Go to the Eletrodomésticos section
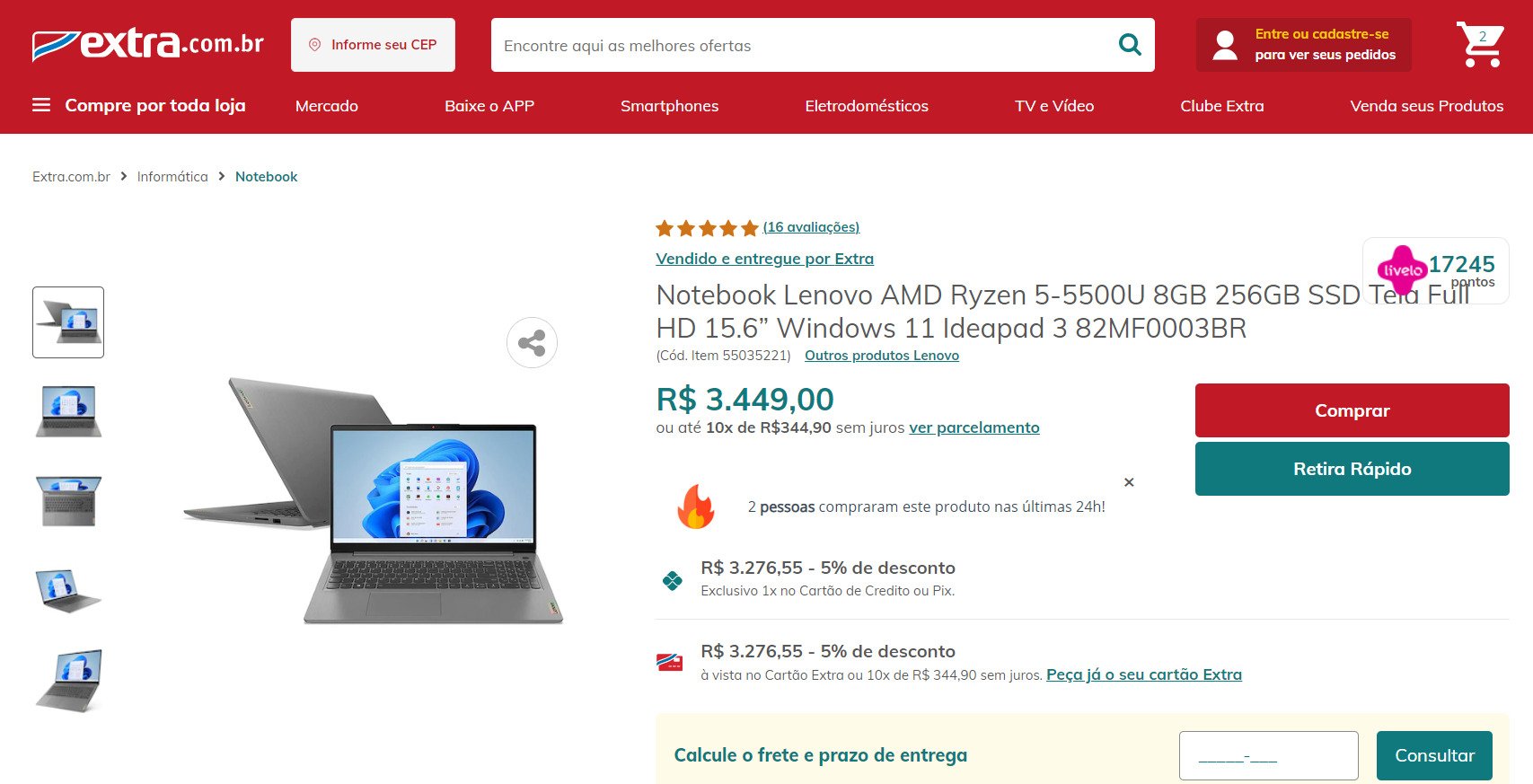The width and height of the screenshot is (1533, 784). pyautogui.click(x=866, y=106)
